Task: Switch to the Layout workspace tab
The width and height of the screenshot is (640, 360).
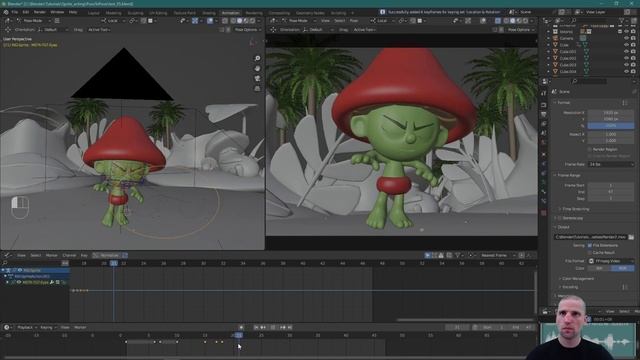Action: point(93,13)
